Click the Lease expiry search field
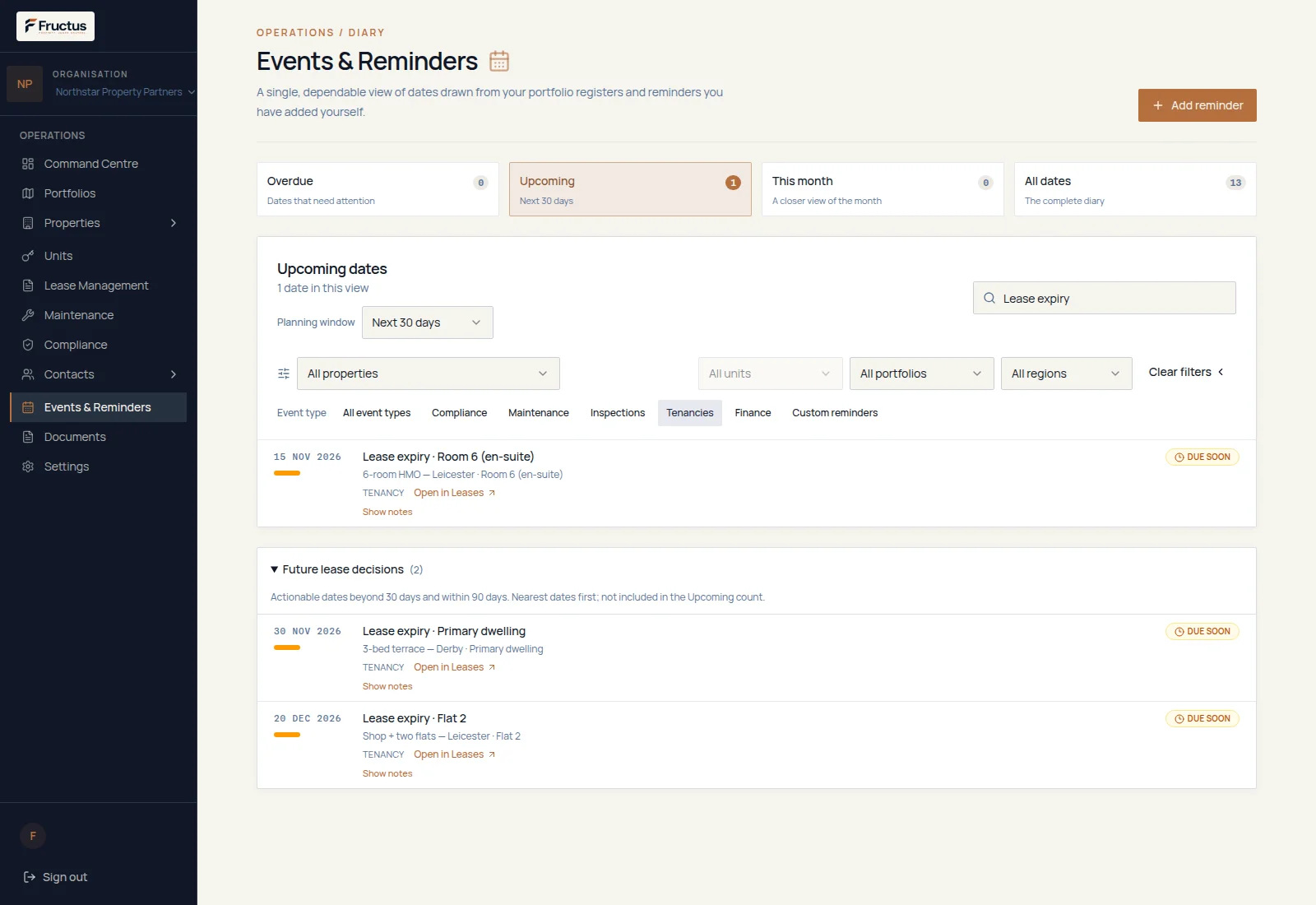 (x=1105, y=298)
